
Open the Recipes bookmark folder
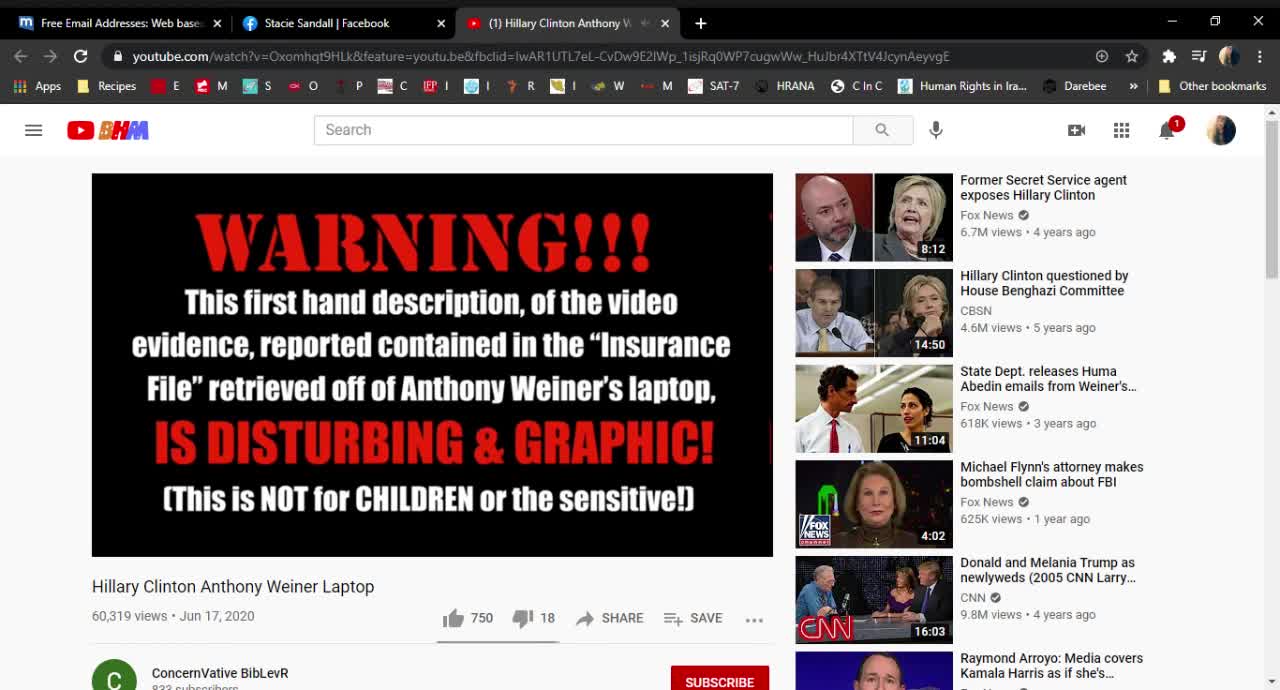pos(106,86)
